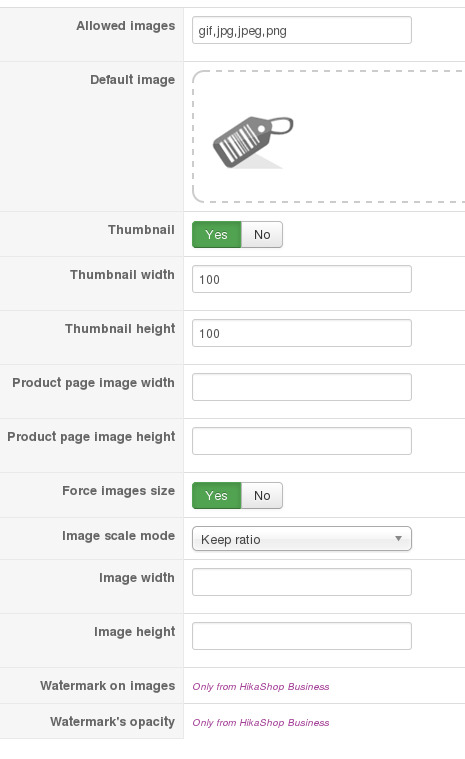
Task: Set Thumbnail toggle to No
Action: click(262, 235)
